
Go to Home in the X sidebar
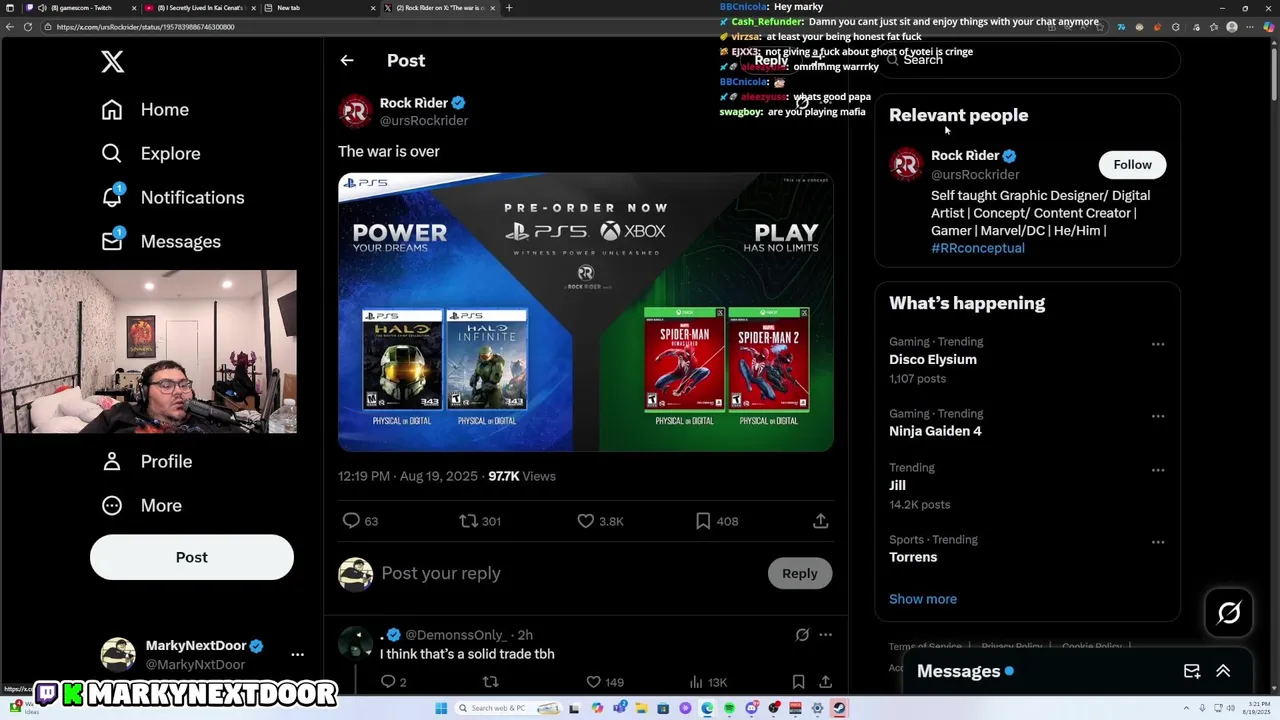click(x=145, y=110)
